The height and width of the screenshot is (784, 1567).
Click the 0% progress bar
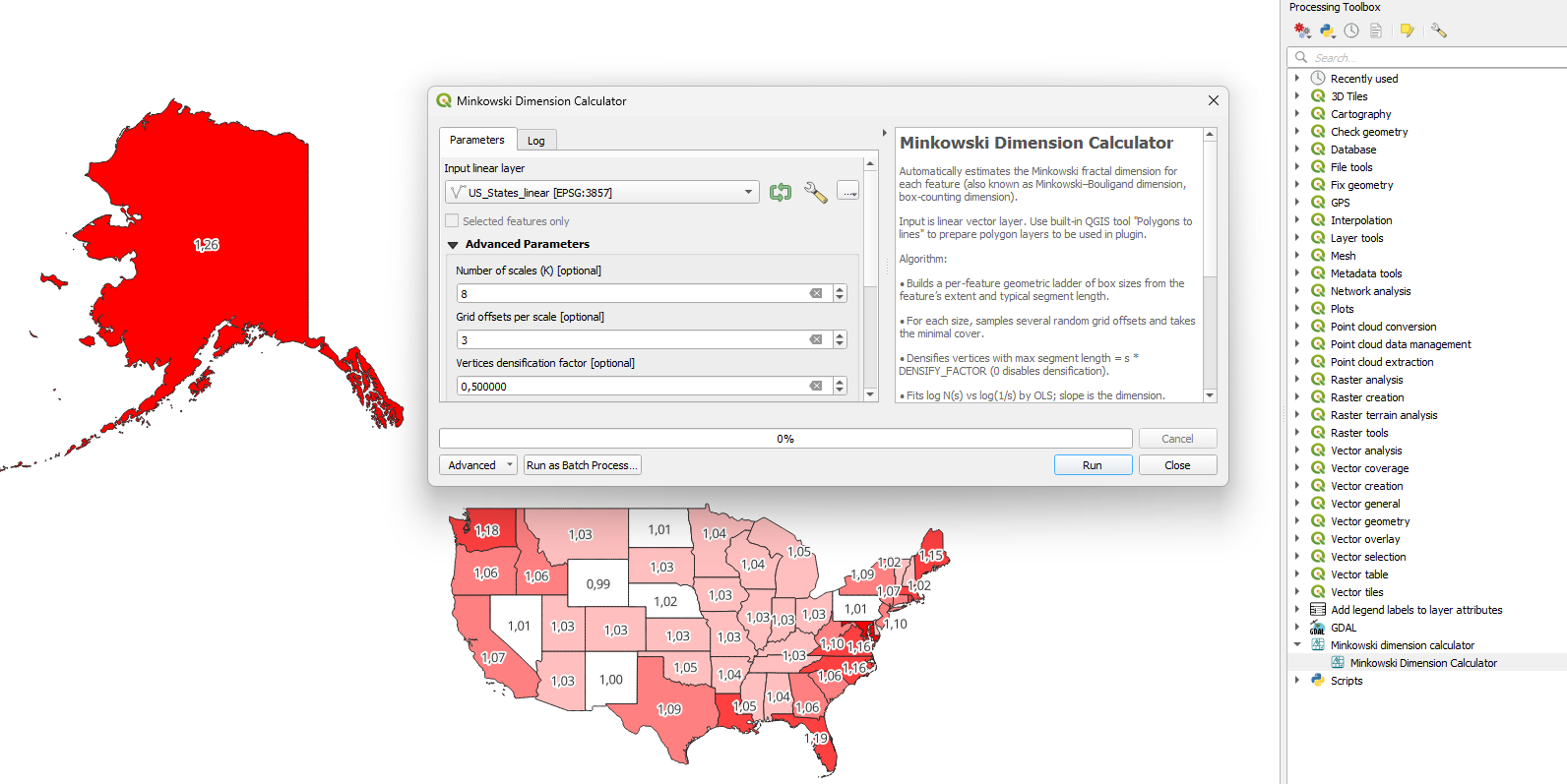(784, 439)
